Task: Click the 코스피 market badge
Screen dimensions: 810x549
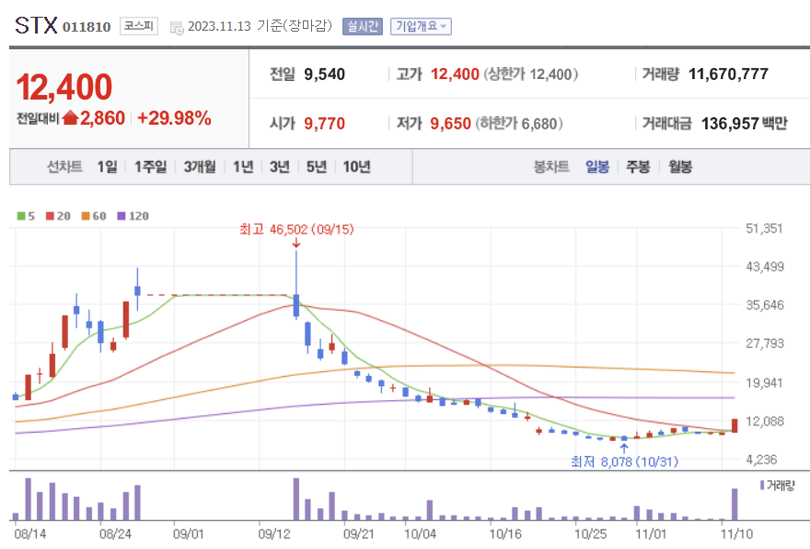Action: 139,26
